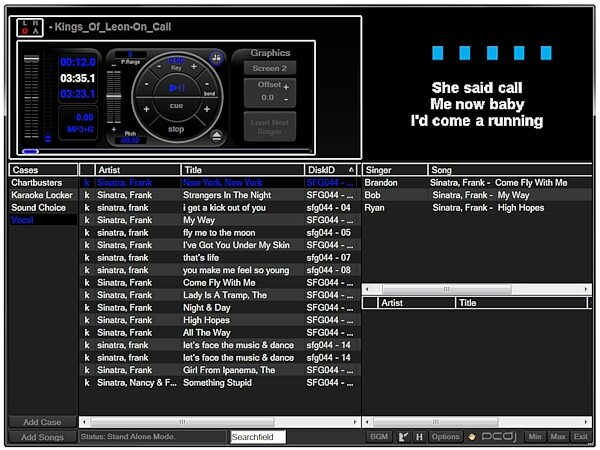Sort by DiskID column header arrow

pos(351,170)
